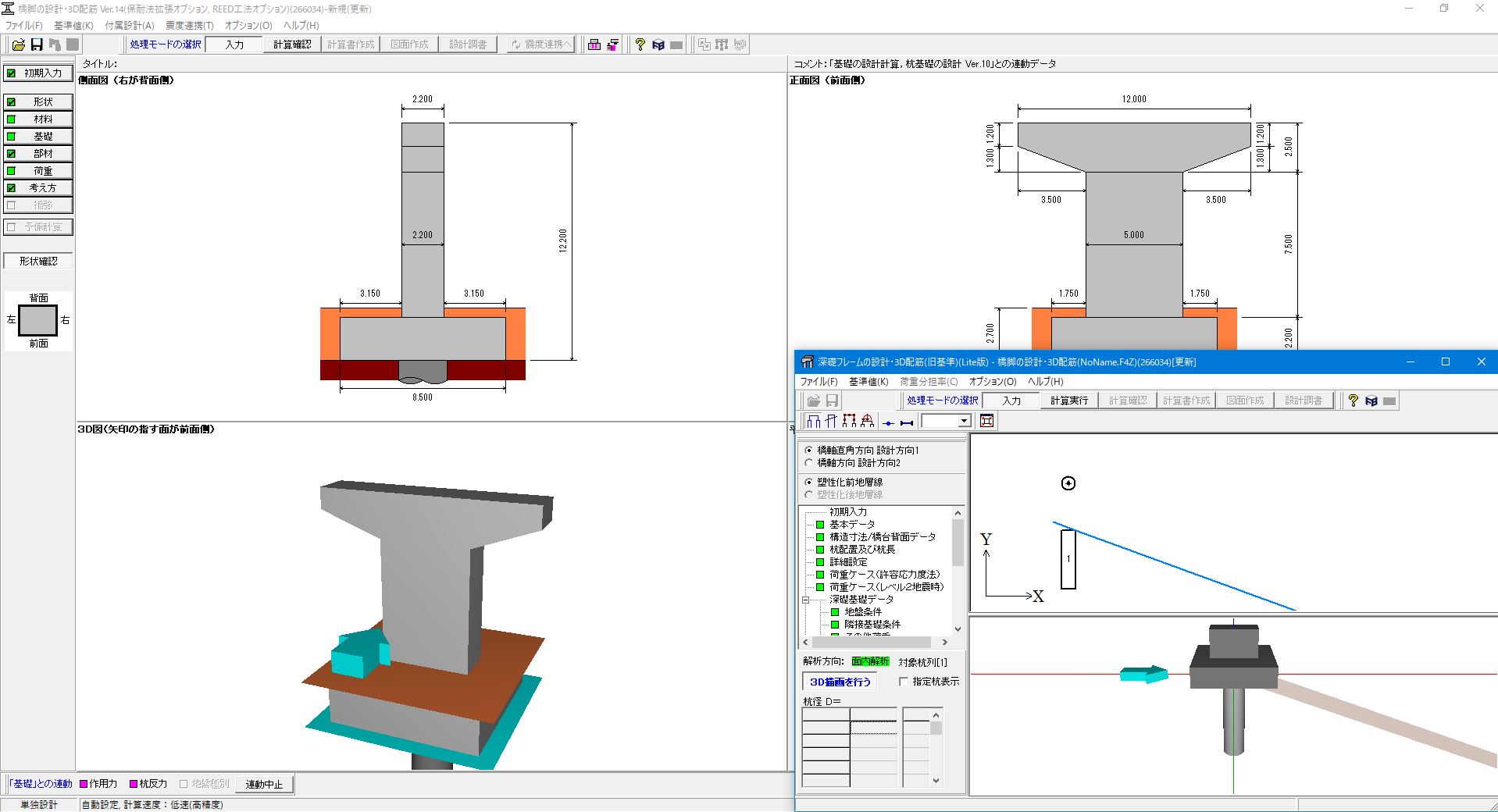The width and height of the screenshot is (1498, 812).
Task: Open the オプション(O) menu in foundation window
Action: click(992, 382)
